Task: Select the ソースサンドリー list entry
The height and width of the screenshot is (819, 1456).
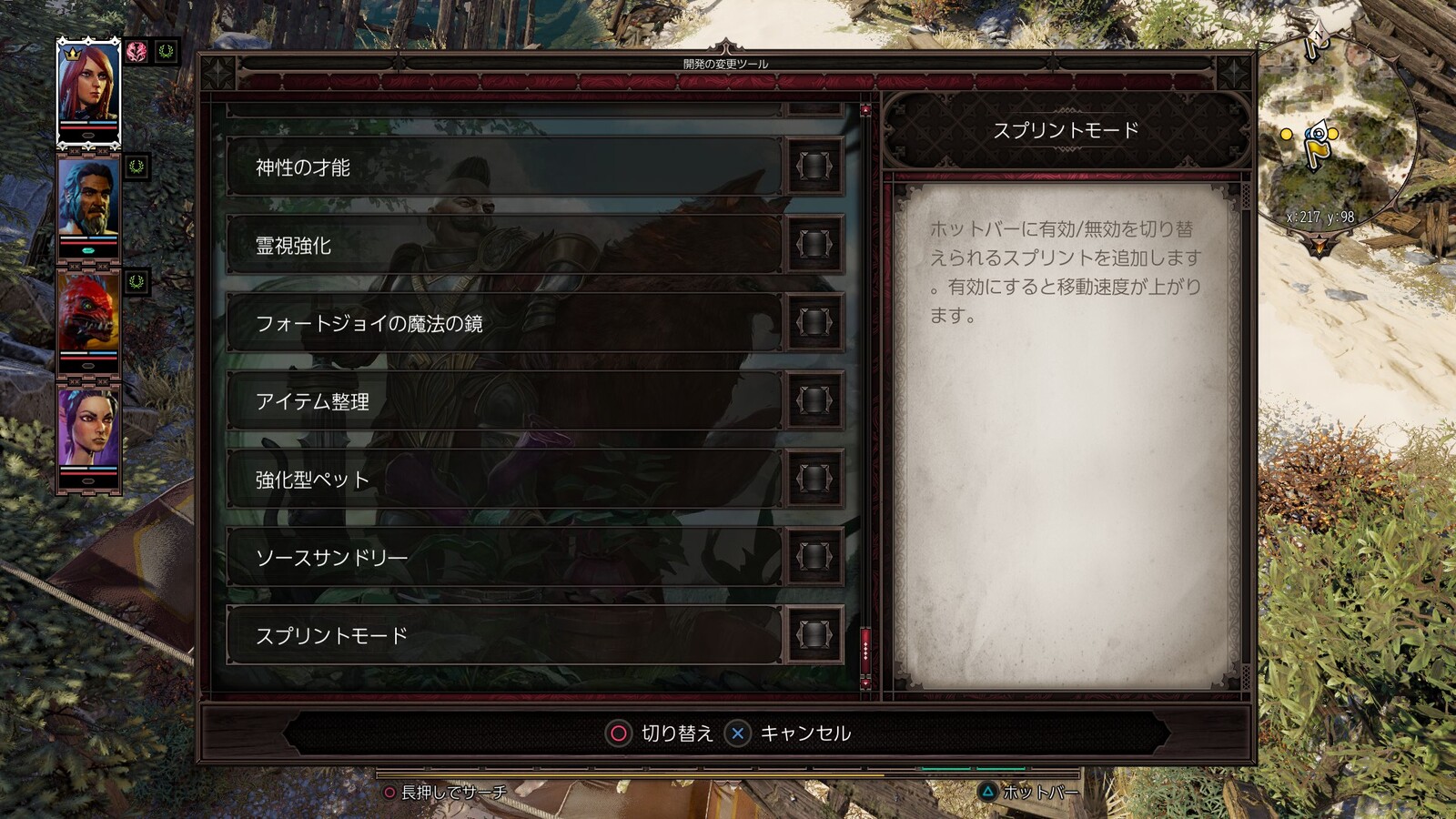Action: coord(504,557)
